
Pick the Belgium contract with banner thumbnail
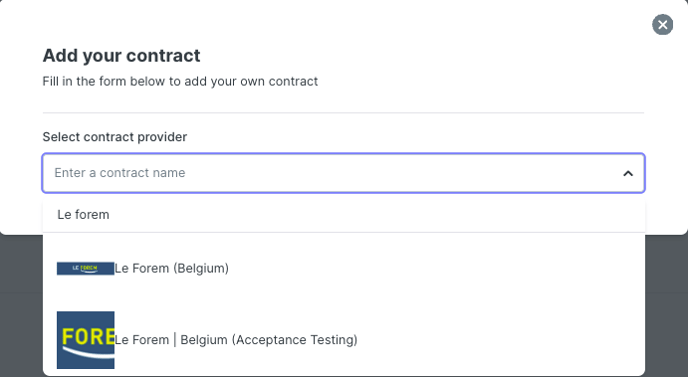click(344, 268)
